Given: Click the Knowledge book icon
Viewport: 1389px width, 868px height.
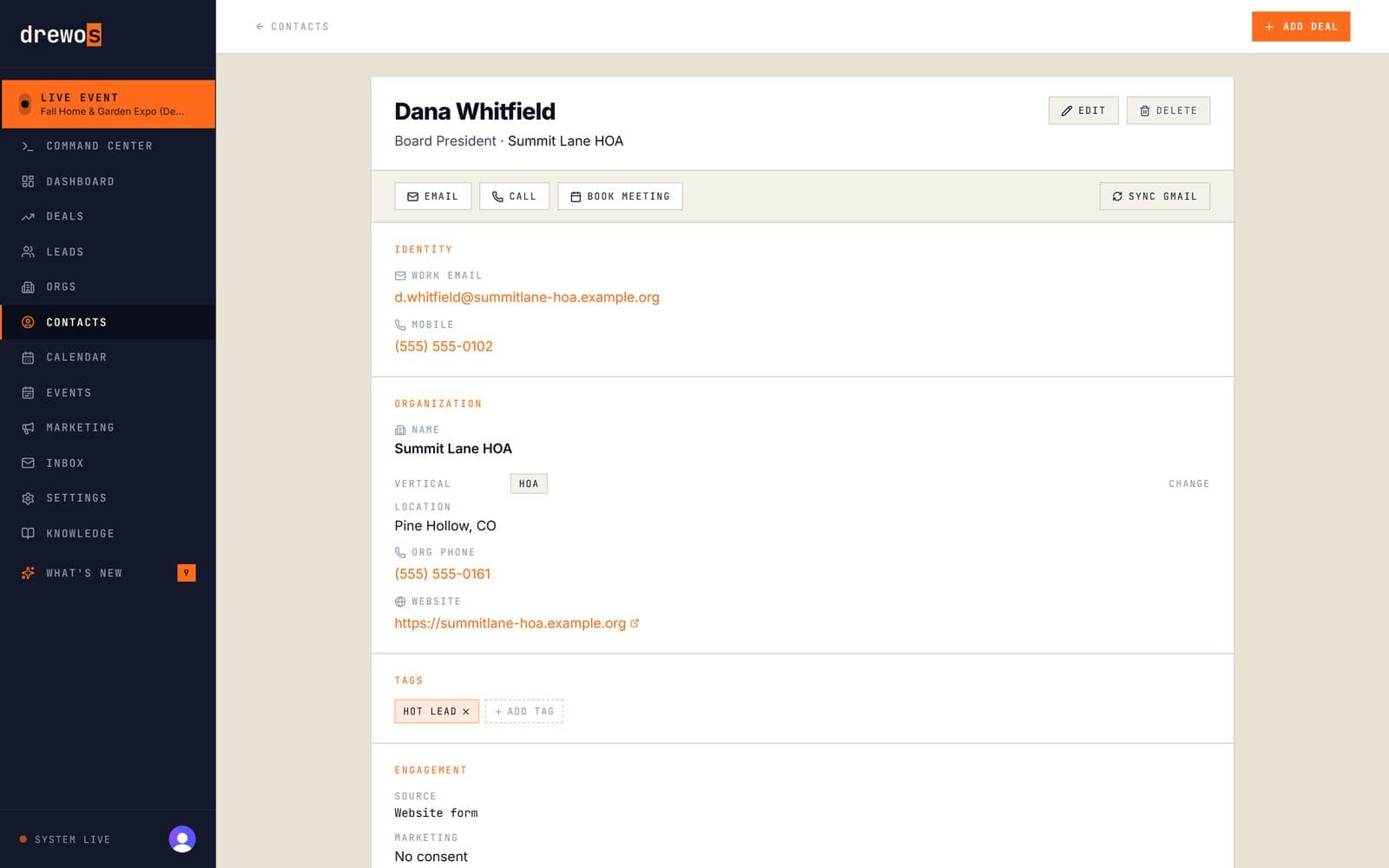Looking at the screenshot, I should click(x=28, y=533).
